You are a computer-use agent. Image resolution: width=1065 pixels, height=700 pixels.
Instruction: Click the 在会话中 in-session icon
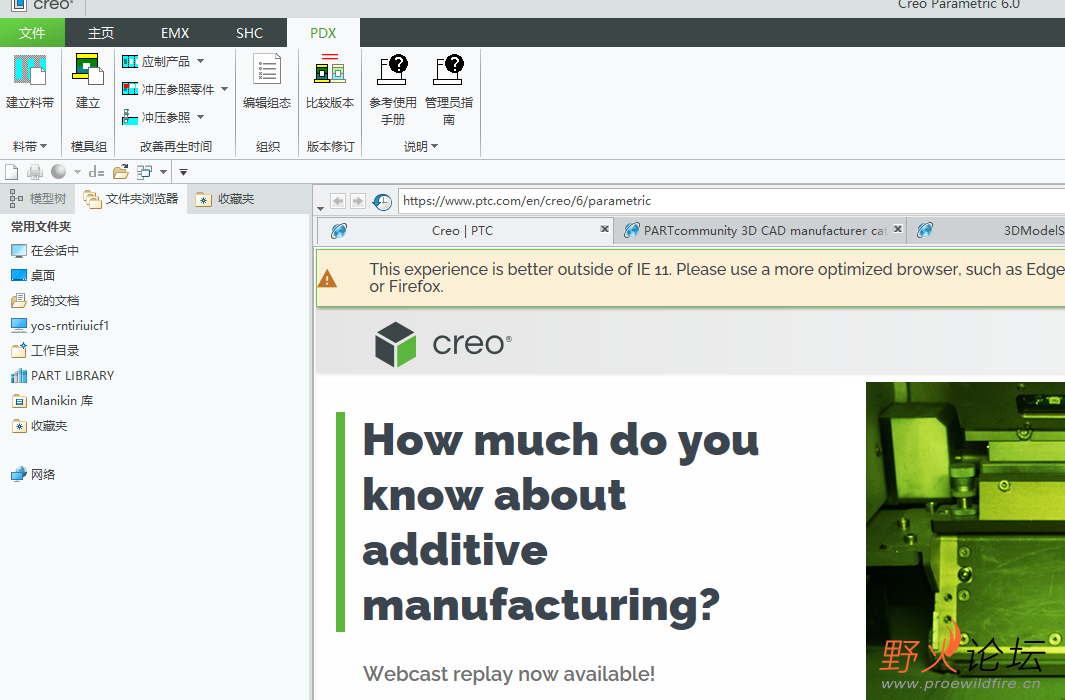pos(19,251)
